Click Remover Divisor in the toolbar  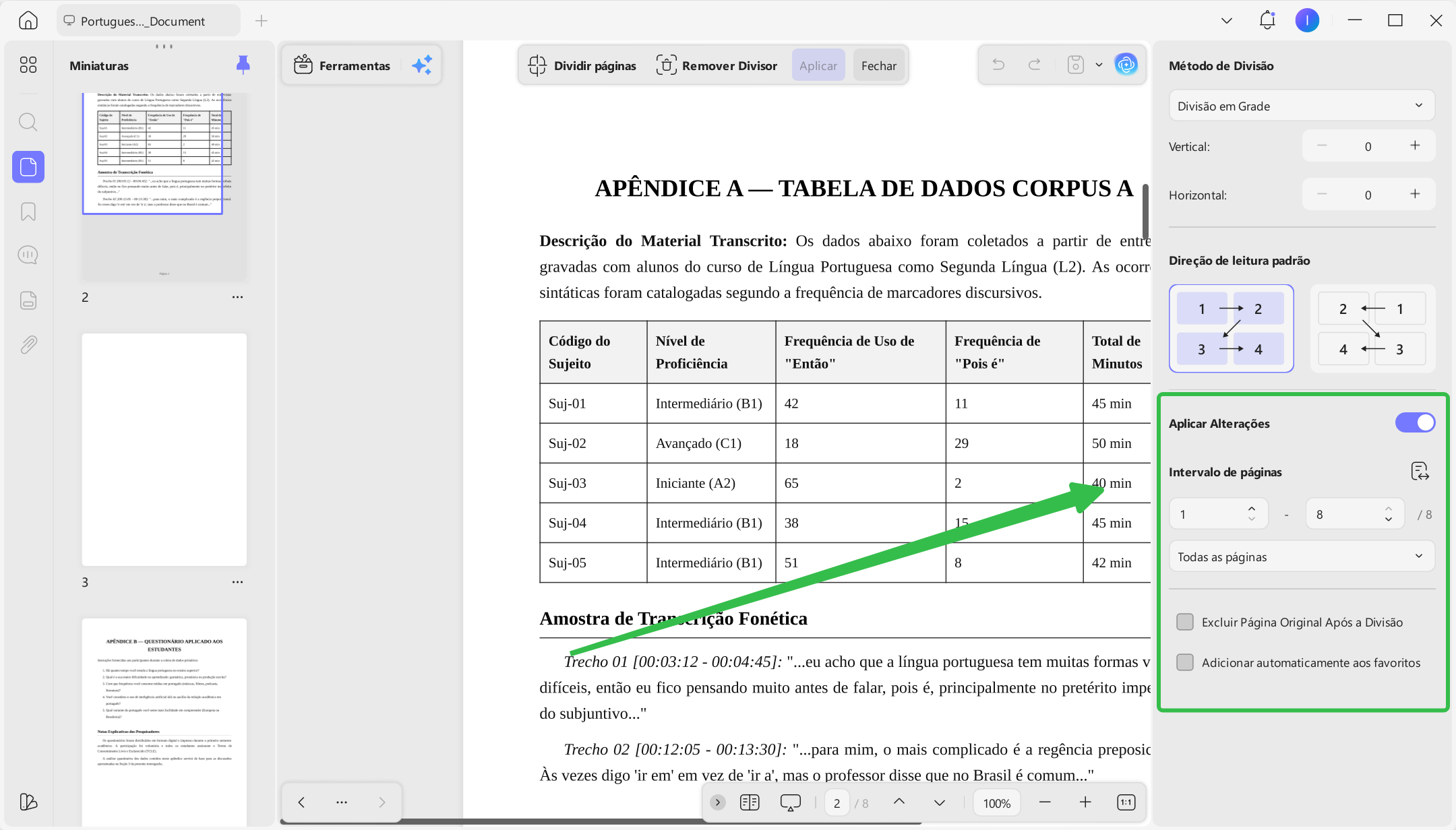(x=717, y=65)
